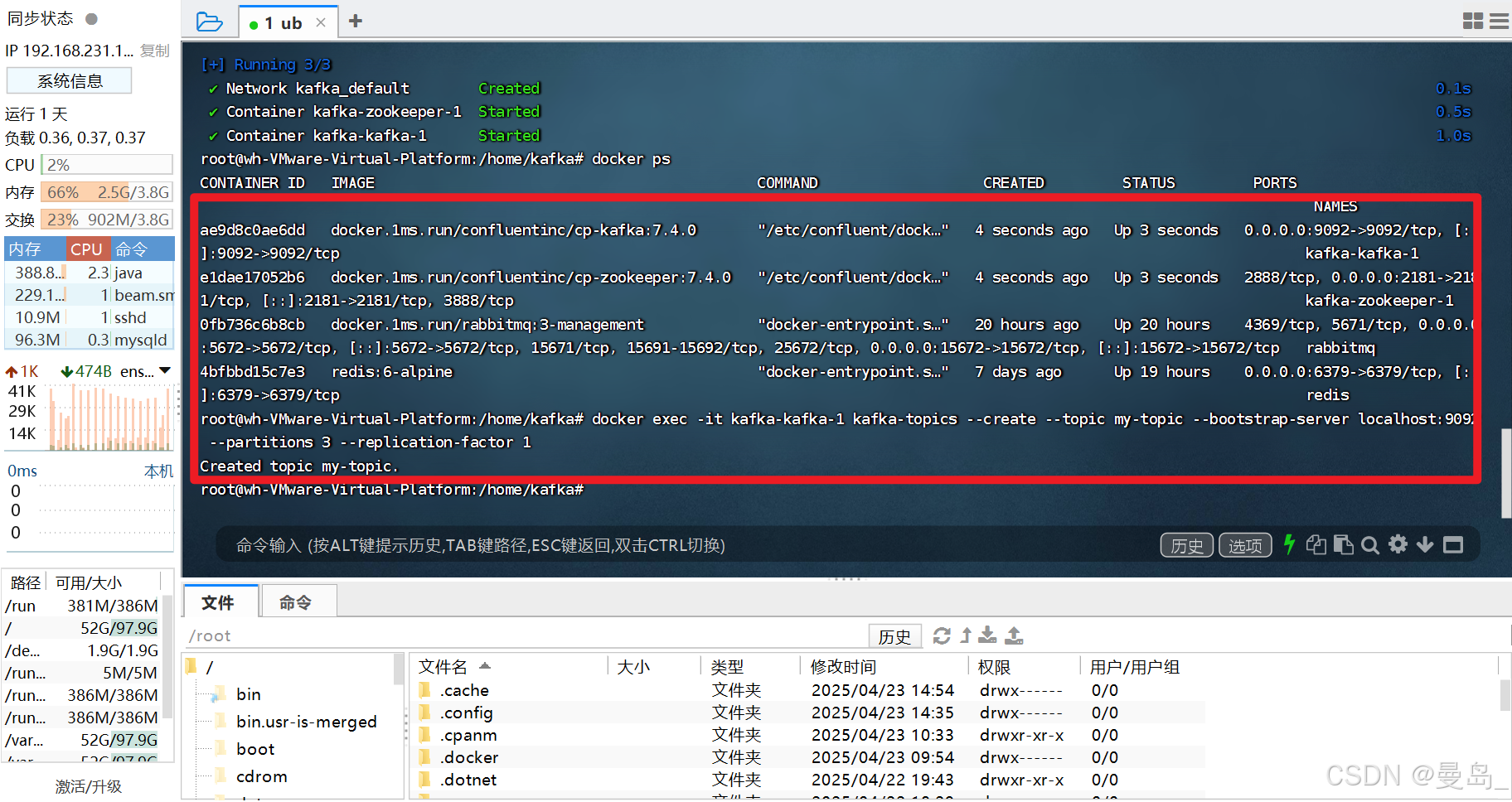Select the sshd process row

(90, 317)
